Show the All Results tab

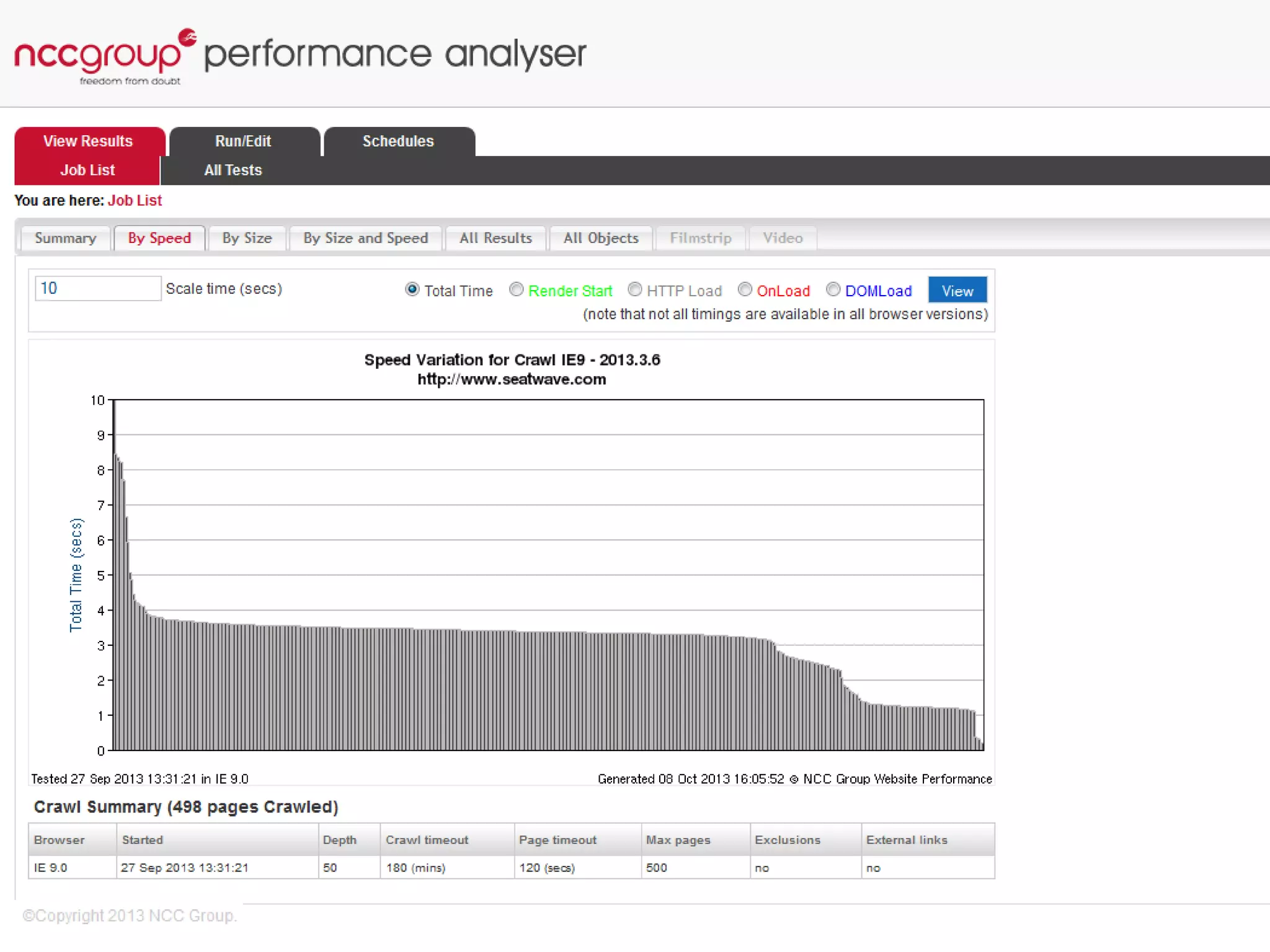coord(495,239)
